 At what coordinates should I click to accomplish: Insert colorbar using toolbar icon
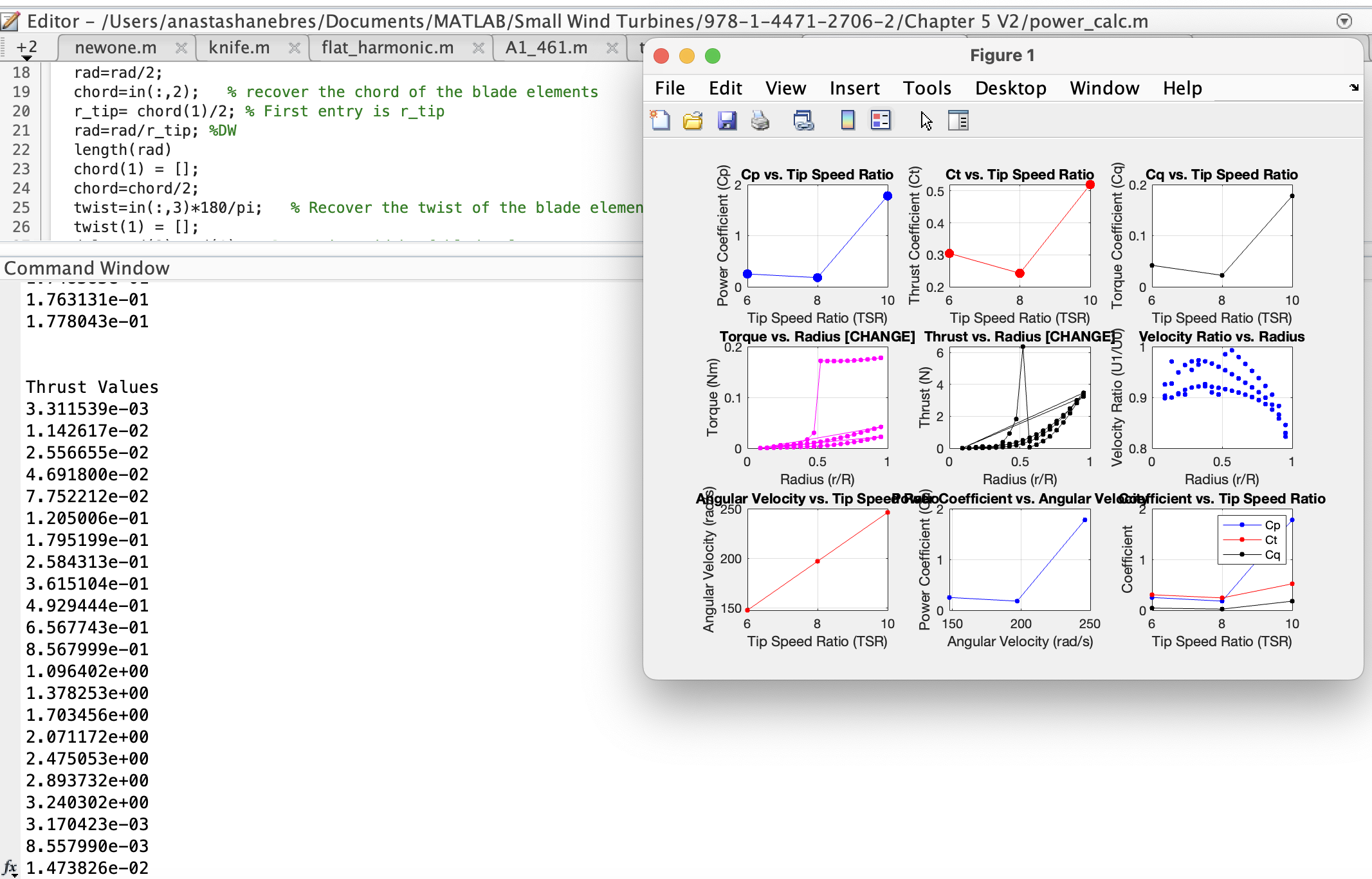point(848,120)
